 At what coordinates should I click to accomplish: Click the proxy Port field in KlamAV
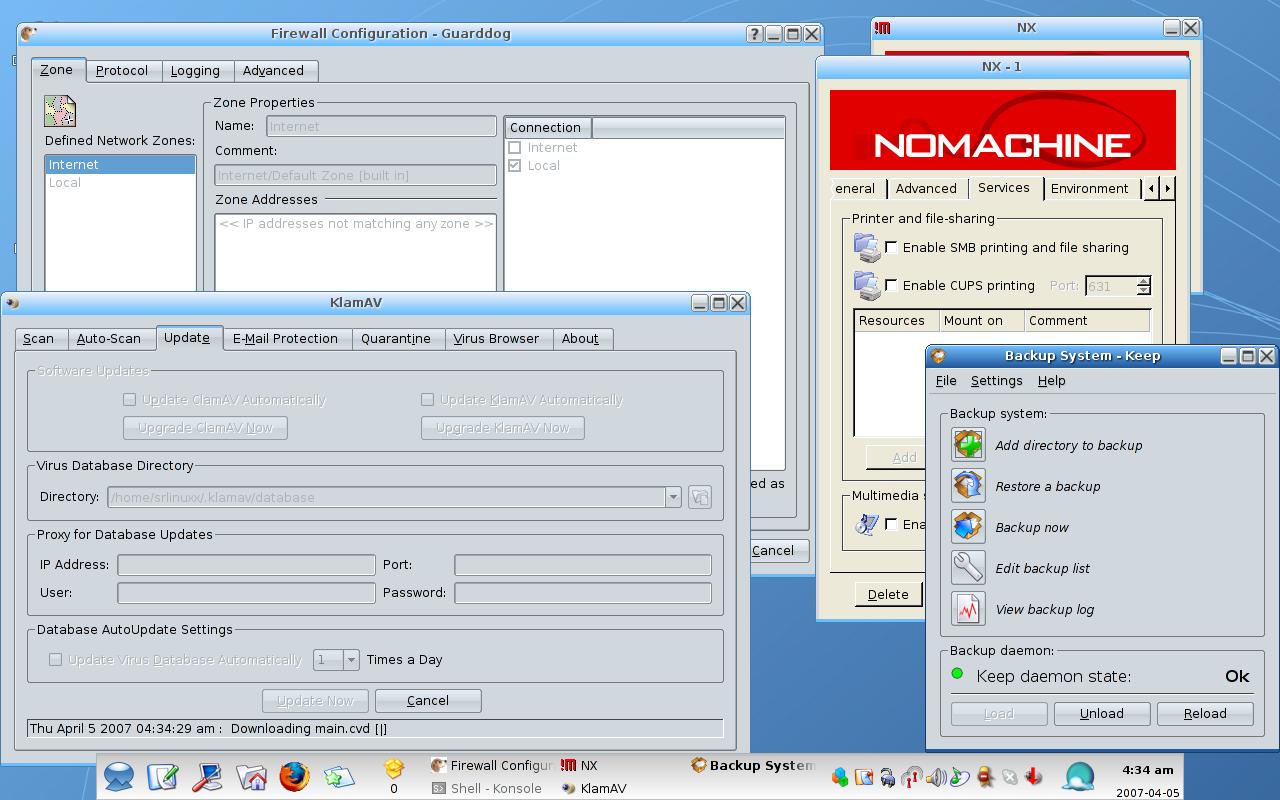pyautogui.click(x=583, y=565)
